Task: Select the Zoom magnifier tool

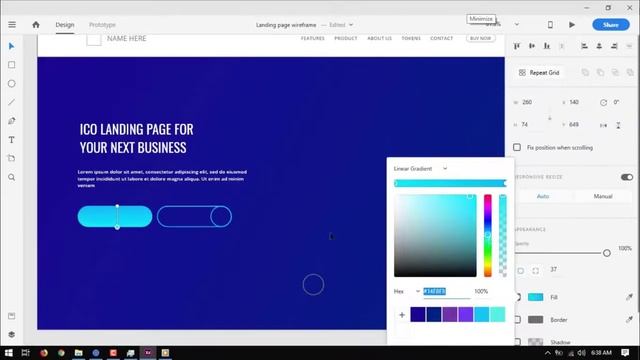Action: [11, 177]
